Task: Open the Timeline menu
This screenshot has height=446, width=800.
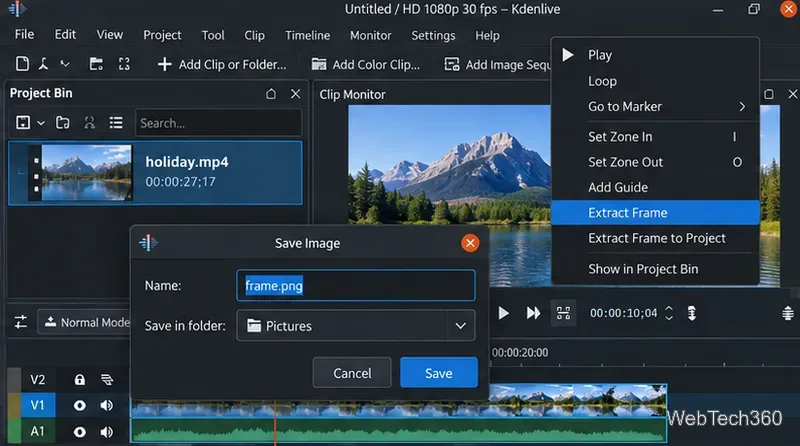Action: (307, 35)
